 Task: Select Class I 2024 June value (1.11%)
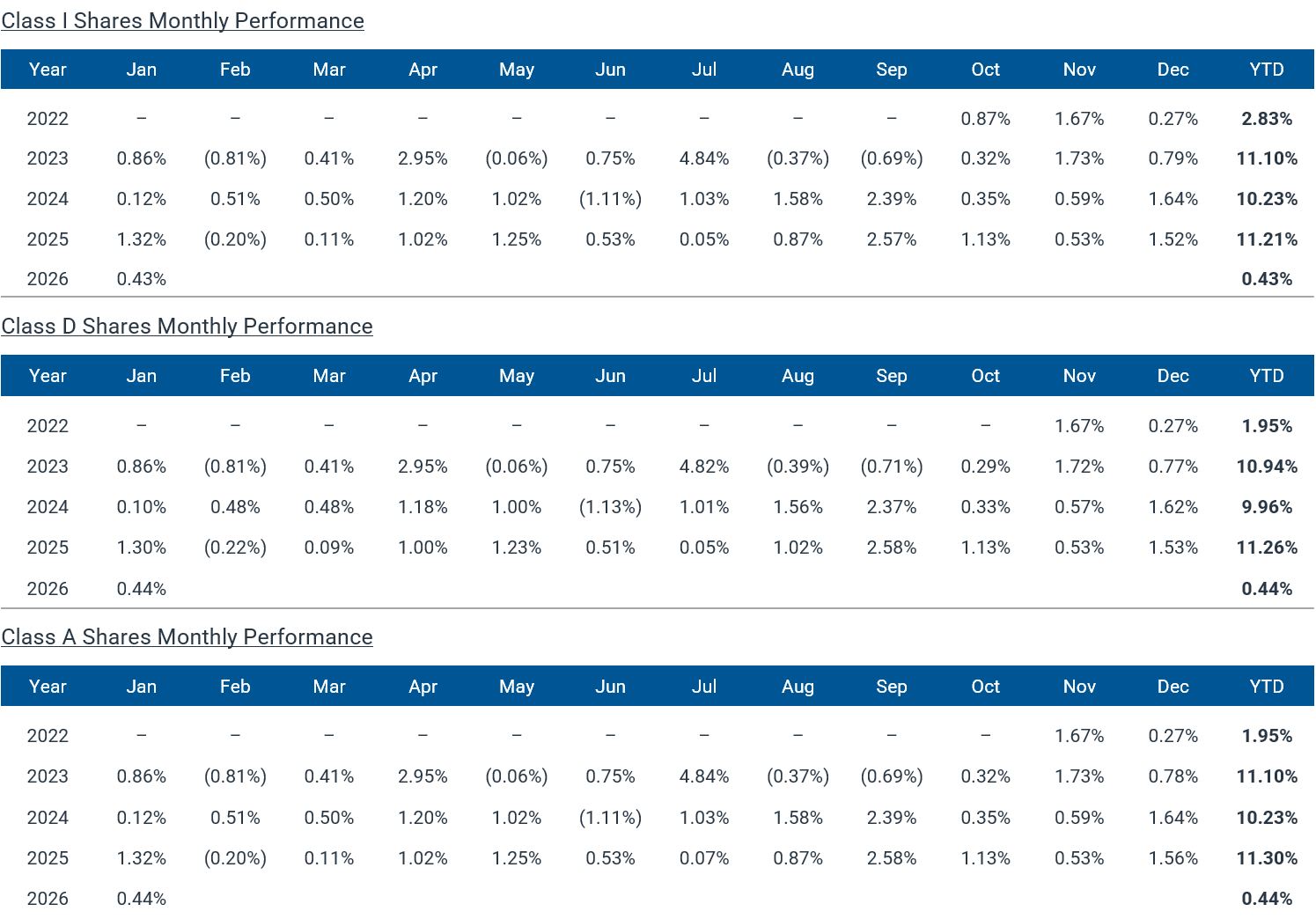click(x=610, y=199)
